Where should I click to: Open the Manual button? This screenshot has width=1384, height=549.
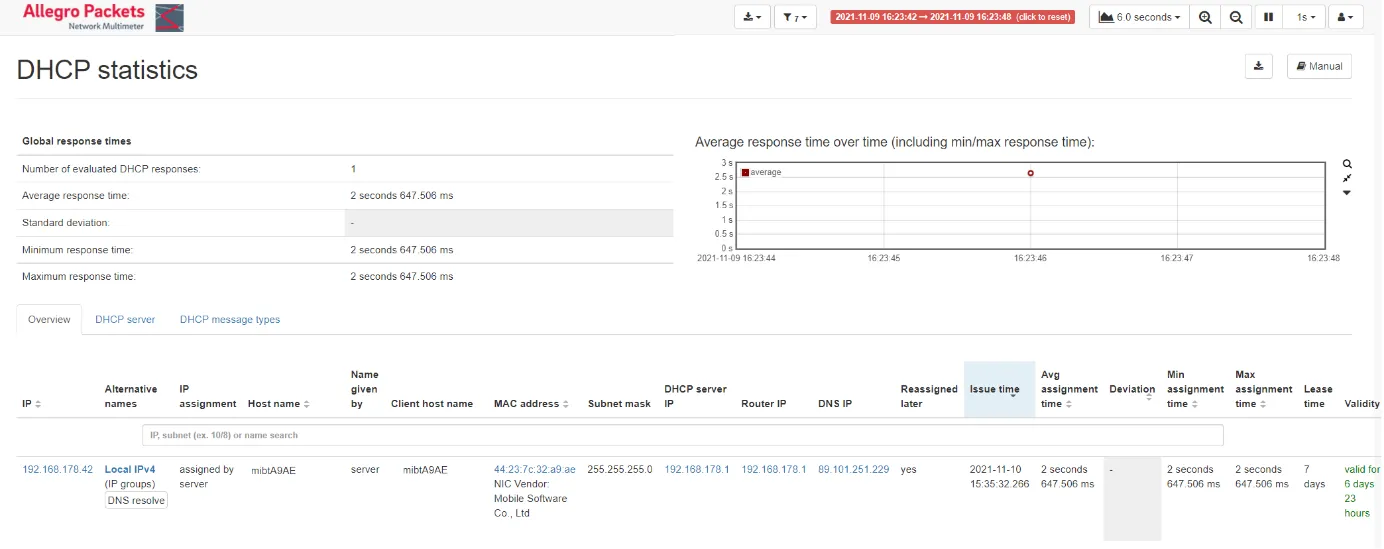point(1319,66)
